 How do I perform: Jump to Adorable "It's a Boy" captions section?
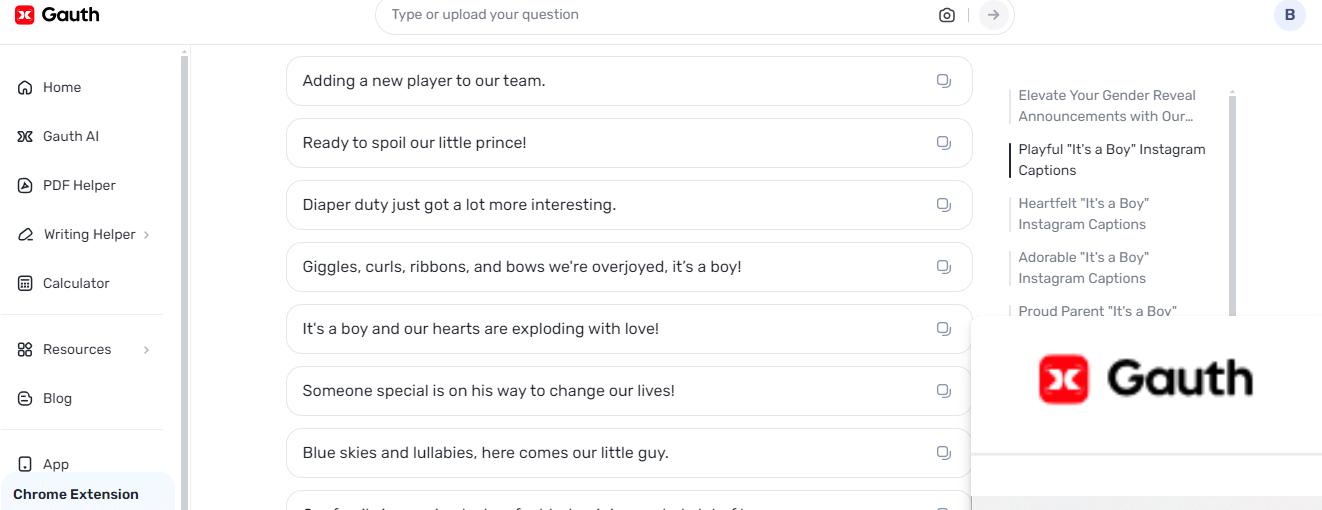[x=1083, y=268]
